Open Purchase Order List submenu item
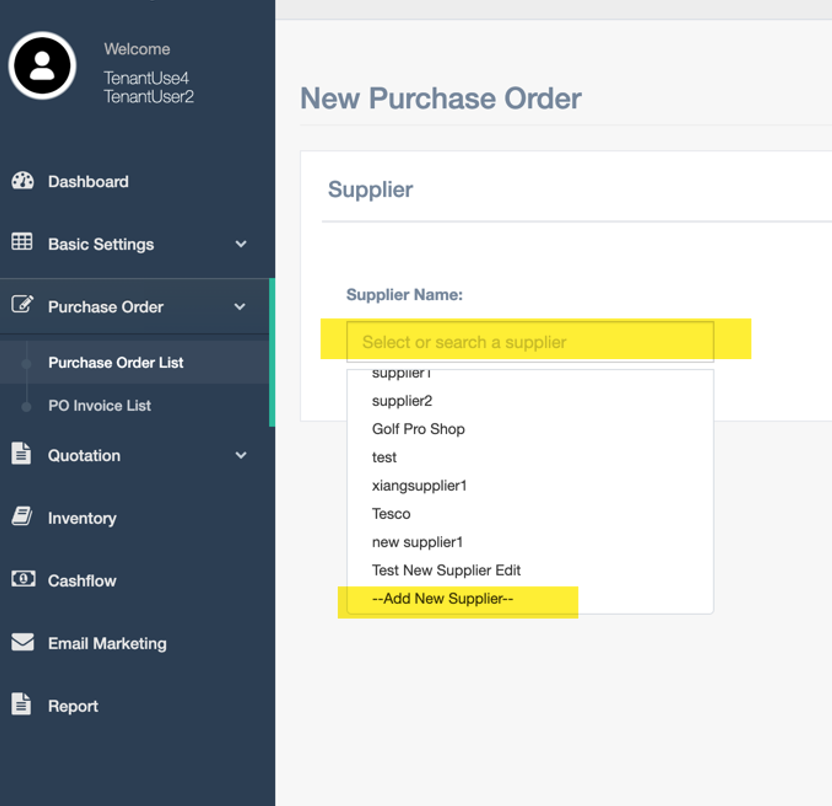 (116, 362)
